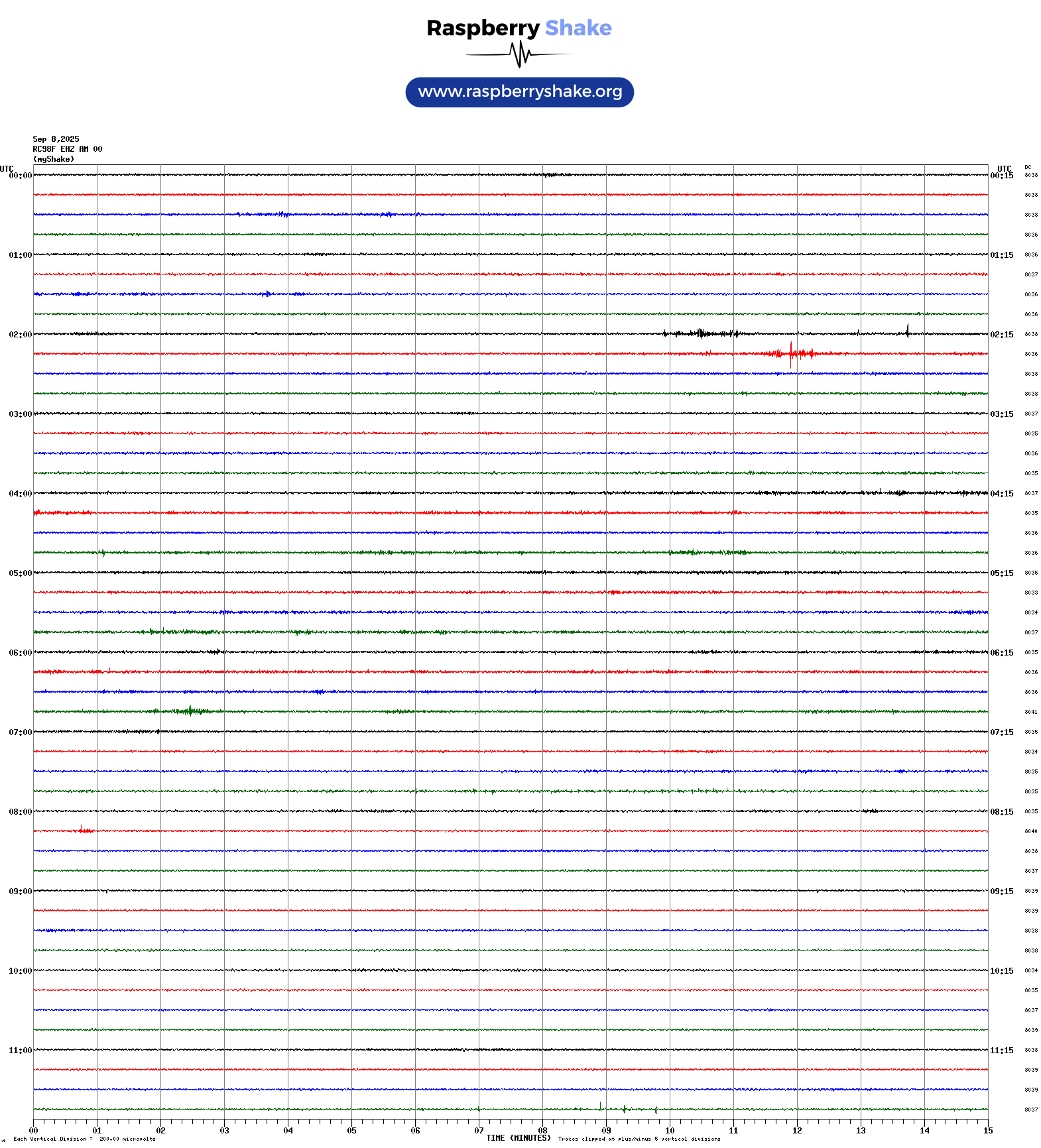The height and width of the screenshot is (1148, 1041).
Task: Click the 'TIME (MINUTES)' axis title
Action: coord(519,1138)
